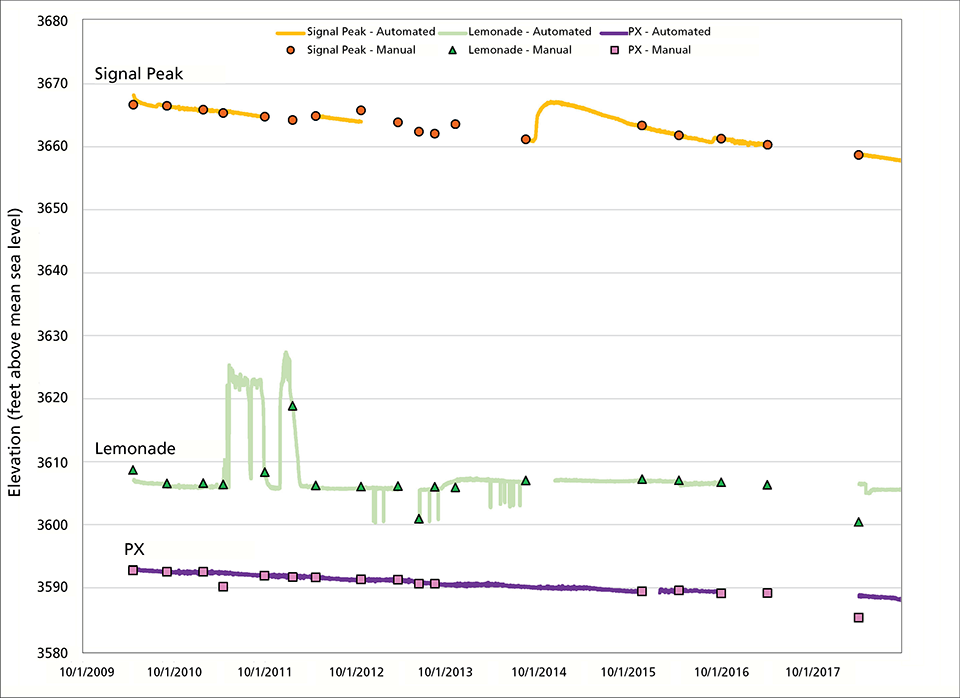Click the 'Lemonade - Manual' legend entry
This screenshot has height=698, width=960.
click(x=510, y=50)
